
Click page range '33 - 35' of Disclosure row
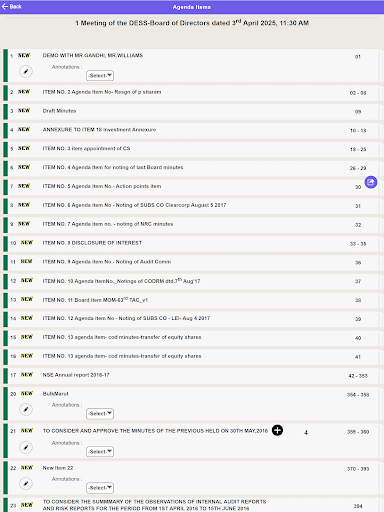[358, 244]
